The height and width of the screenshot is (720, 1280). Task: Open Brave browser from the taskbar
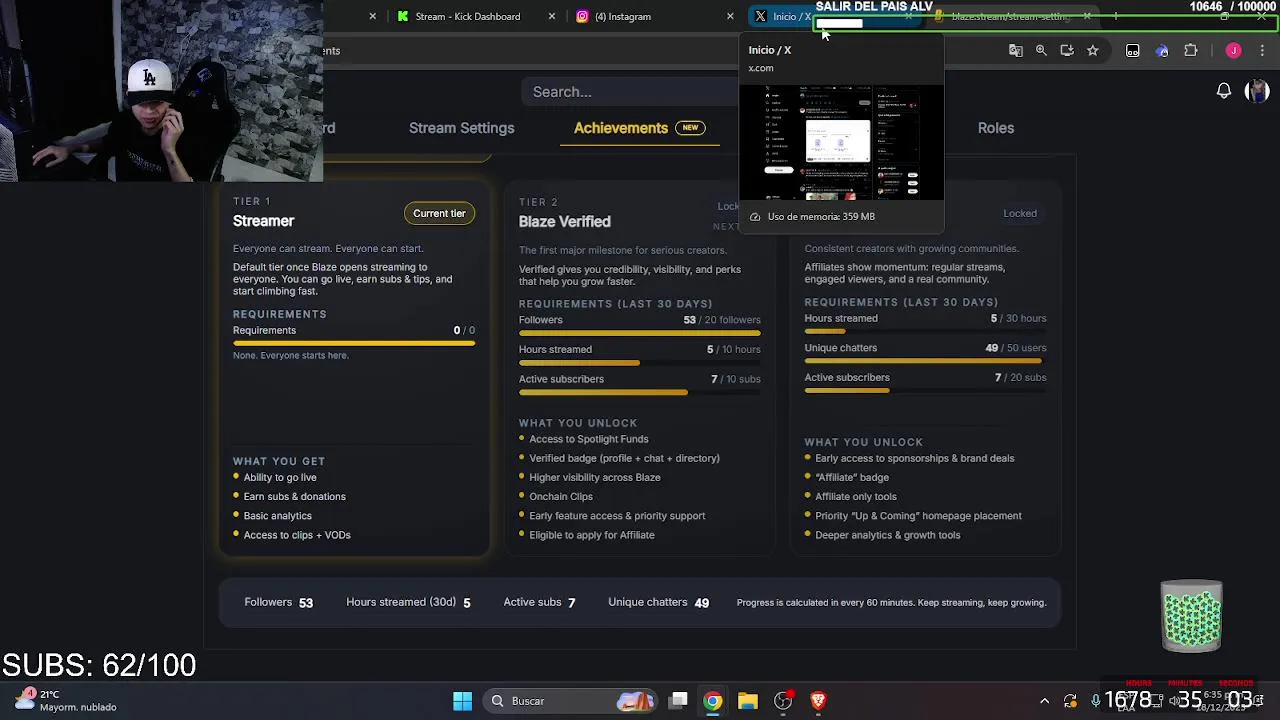coord(818,701)
